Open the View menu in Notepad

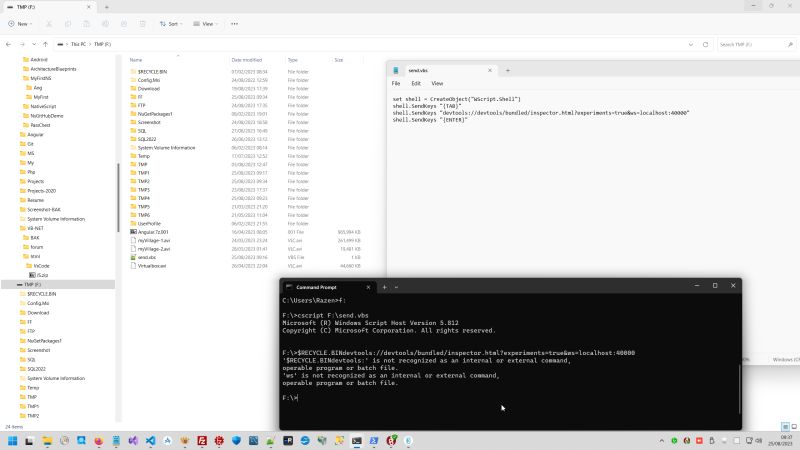tap(437, 84)
